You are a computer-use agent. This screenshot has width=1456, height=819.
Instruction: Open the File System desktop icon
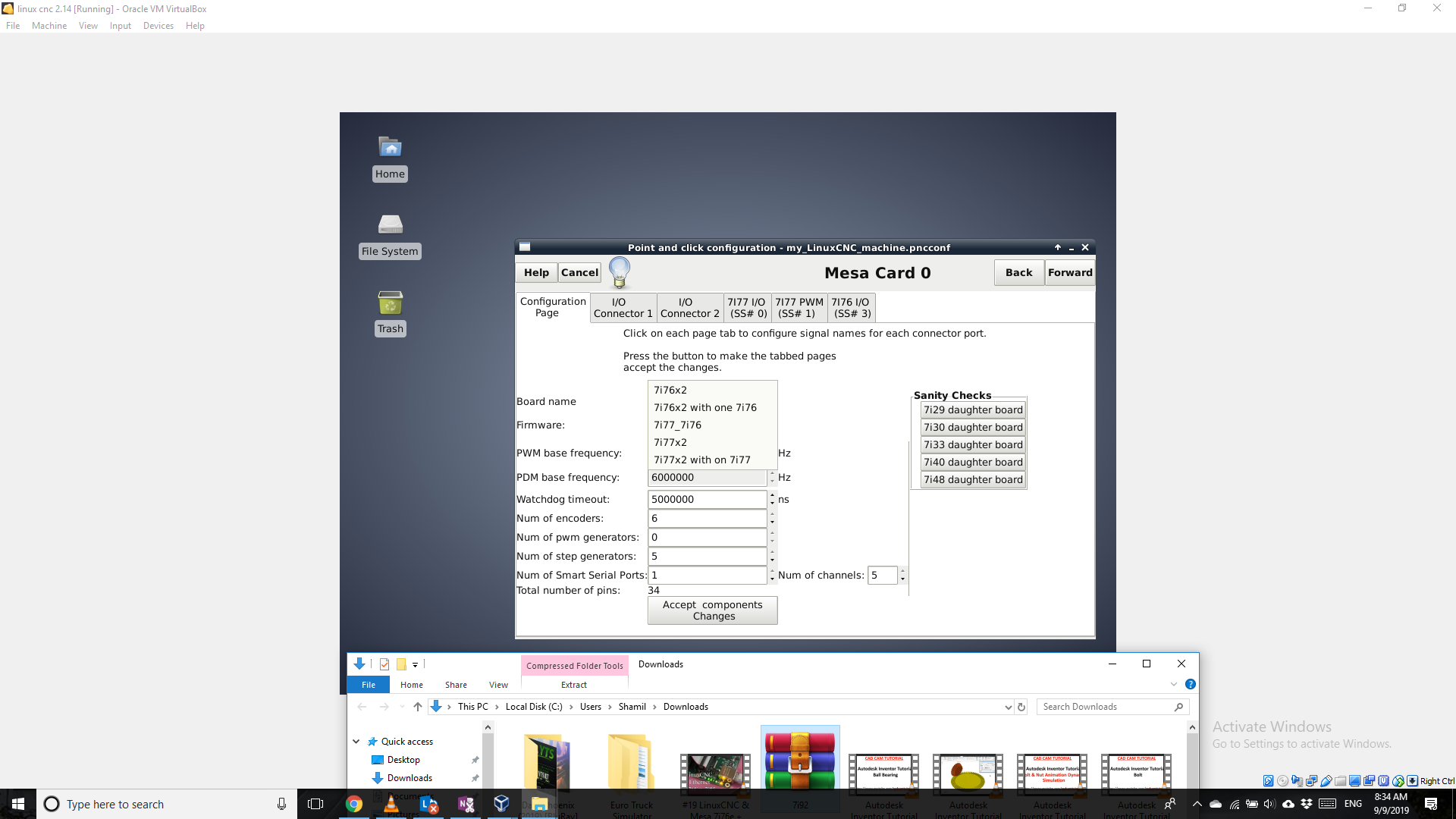pyautogui.click(x=390, y=224)
